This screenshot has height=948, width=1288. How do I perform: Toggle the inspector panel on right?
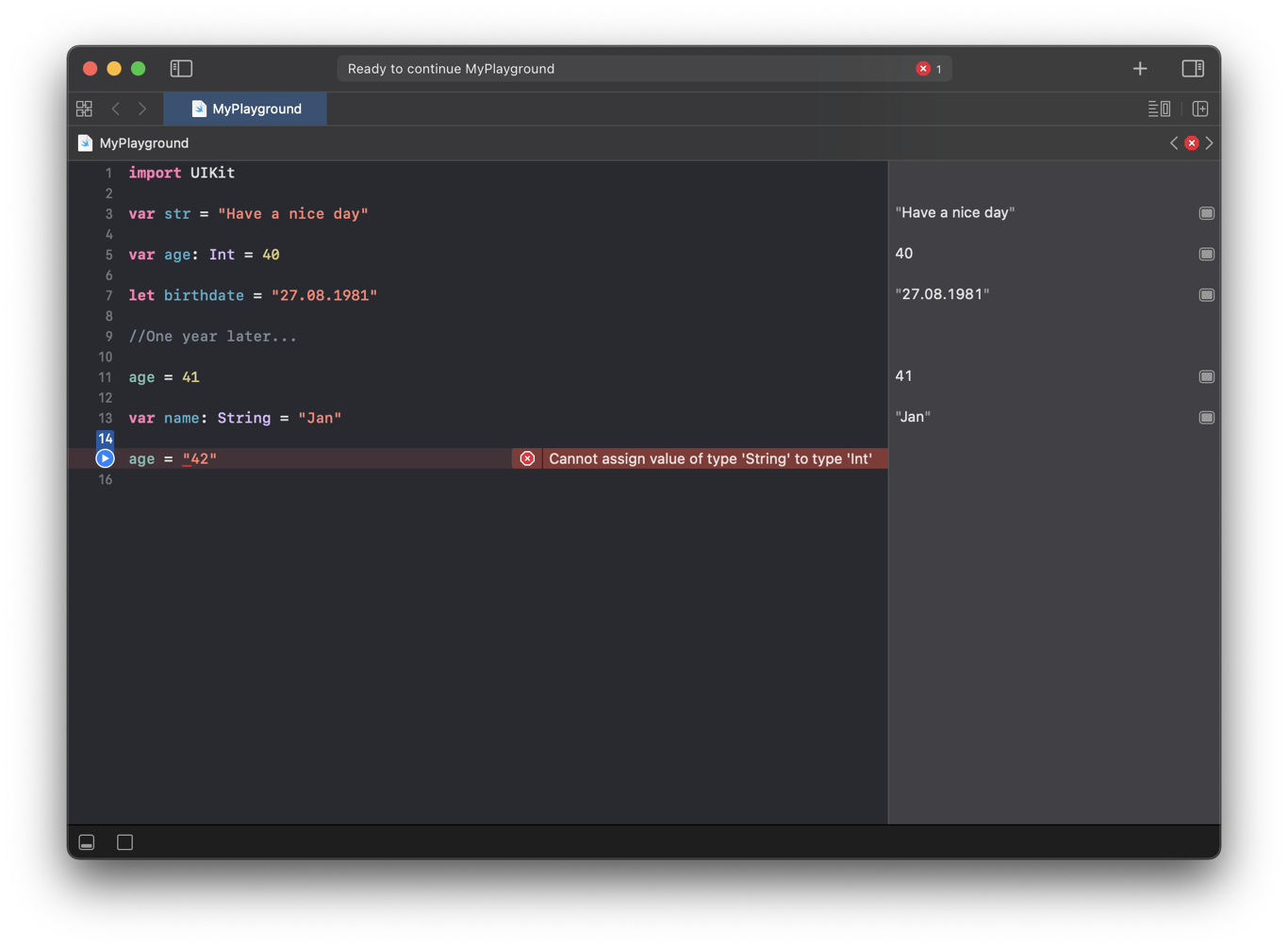[x=1193, y=68]
